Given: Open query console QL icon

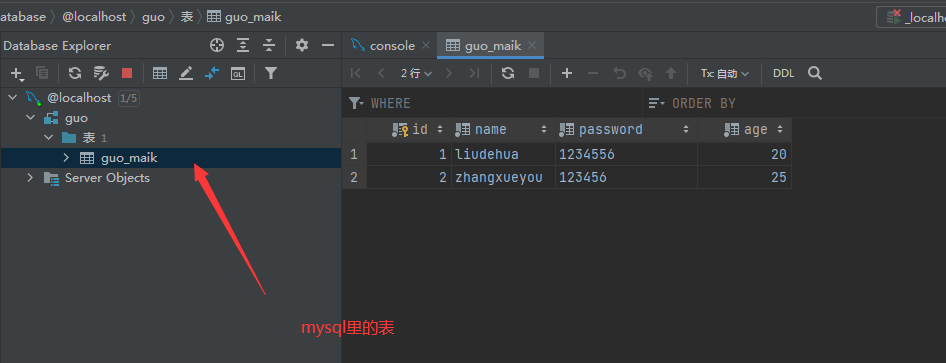Looking at the screenshot, I should 238,74.
